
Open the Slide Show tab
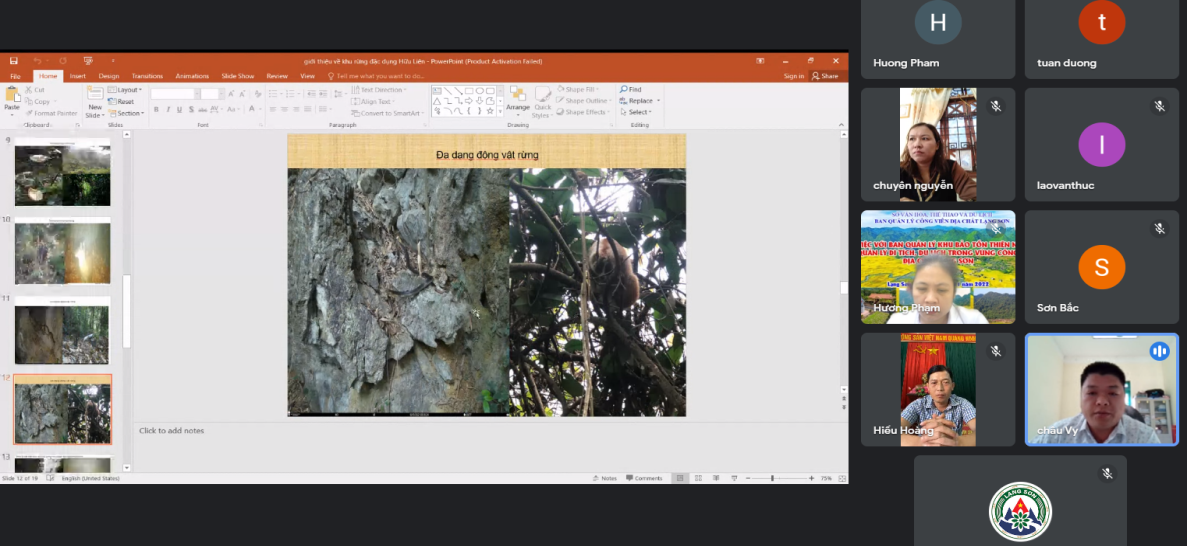[x=238, y=76]
